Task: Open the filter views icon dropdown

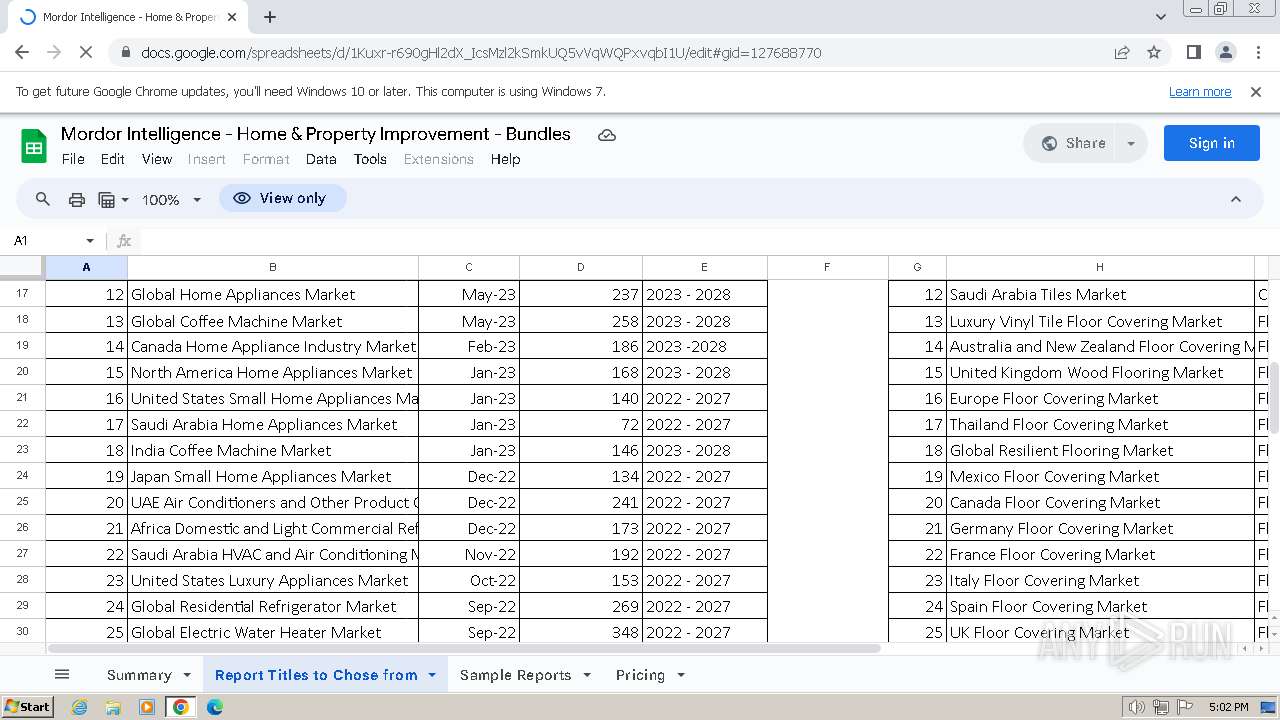Action: pyautogui.click(x=113, y=199)
